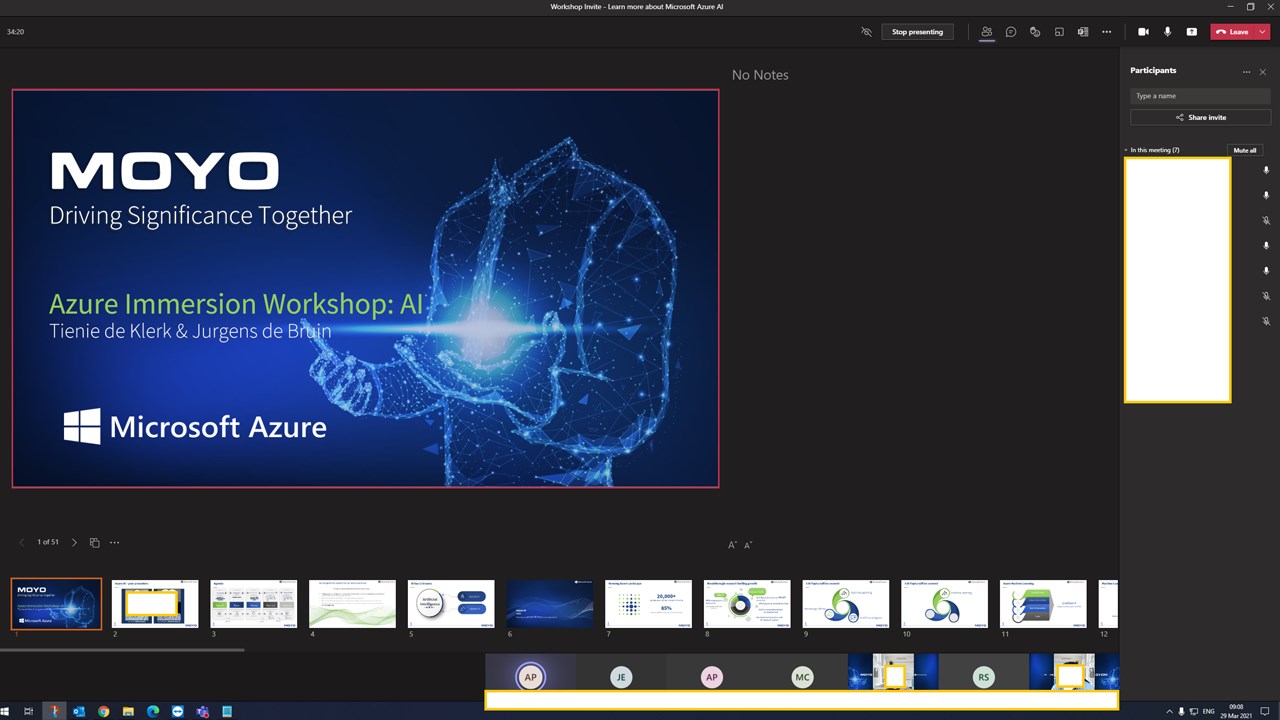Click the MC participant avatar
The image size is (1280, 720).
coord(802,677)
